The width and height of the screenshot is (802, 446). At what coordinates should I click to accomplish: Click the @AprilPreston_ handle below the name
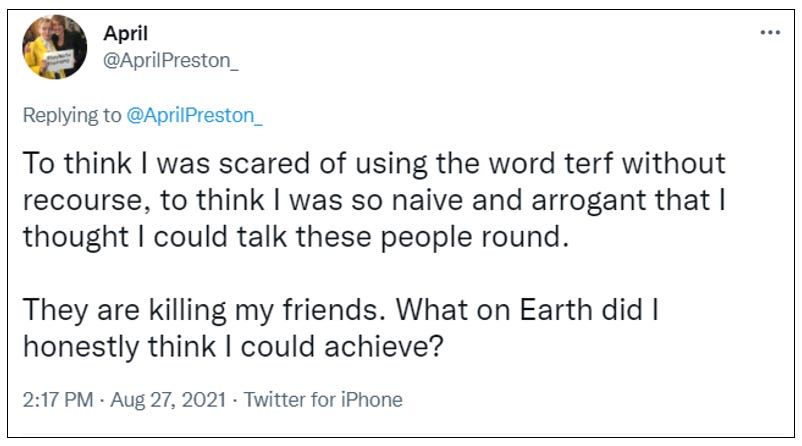(x=171, y=61)
